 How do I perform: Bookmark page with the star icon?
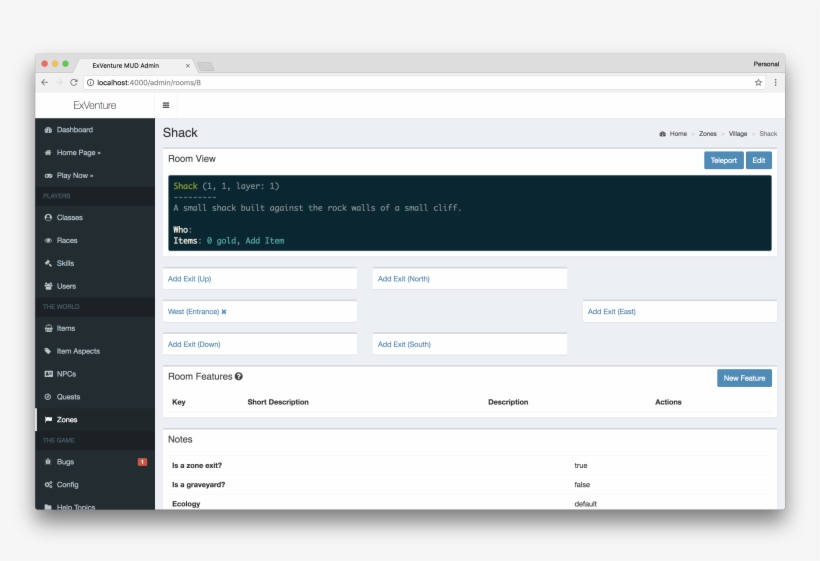point(758,83)
